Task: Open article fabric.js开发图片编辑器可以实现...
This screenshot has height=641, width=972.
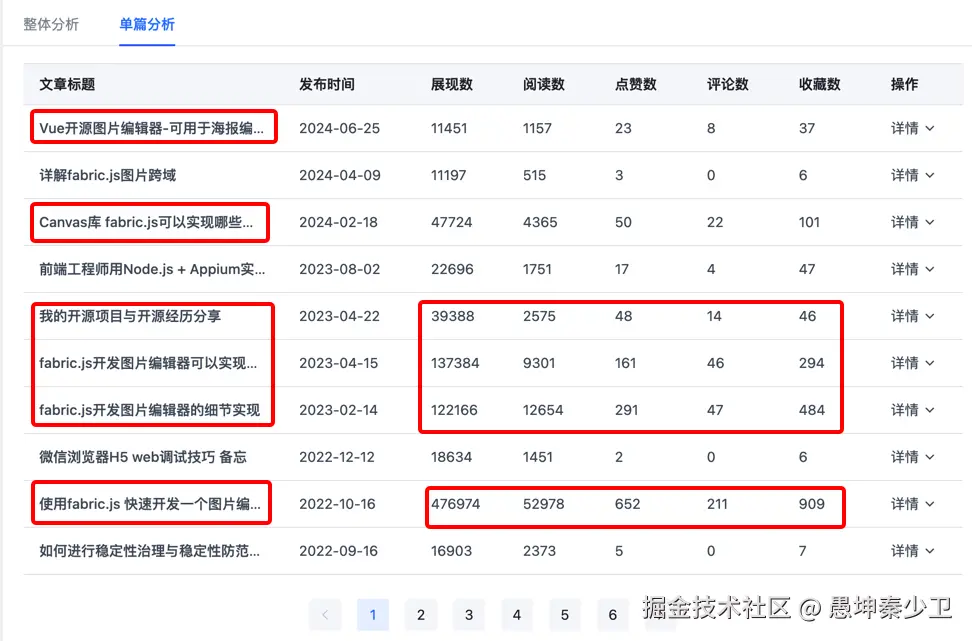Action: click(x=148, y=363)
